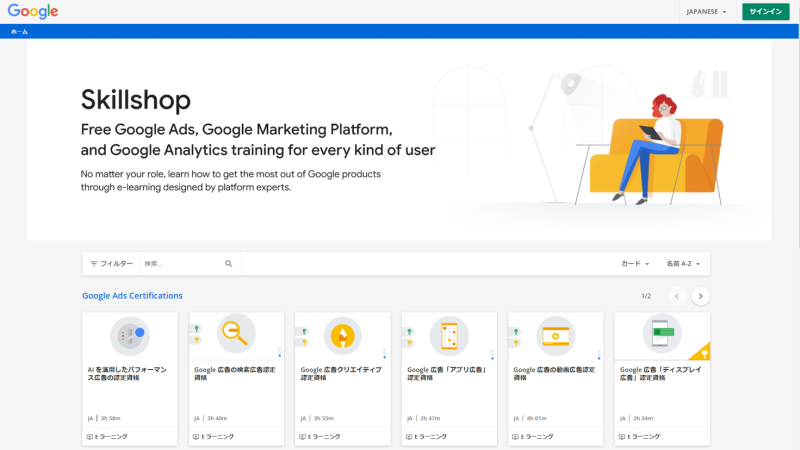Click green badge on 動画広告 card

coord(516,332)
